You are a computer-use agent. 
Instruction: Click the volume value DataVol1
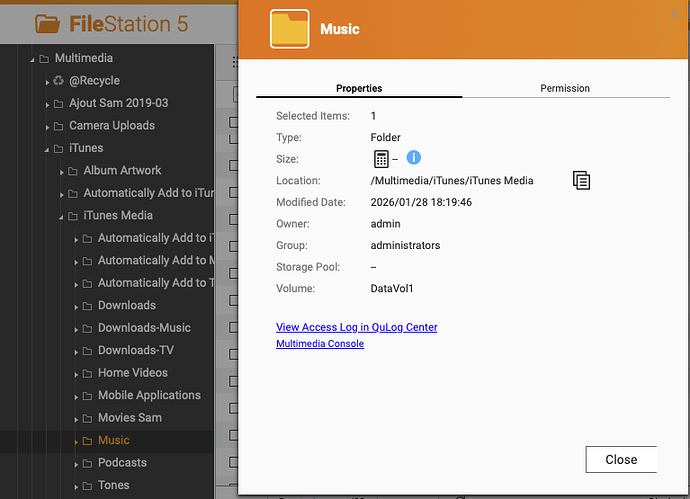(x=392, y=288)
